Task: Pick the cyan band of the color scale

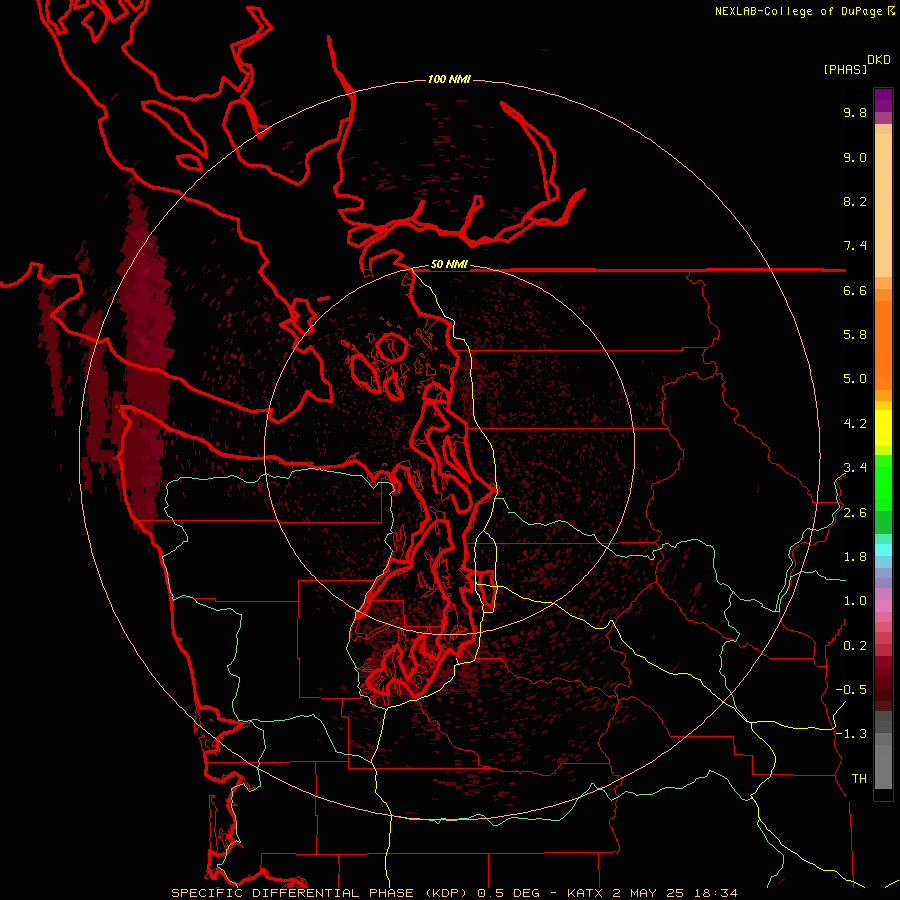Action: pos(883,550)
